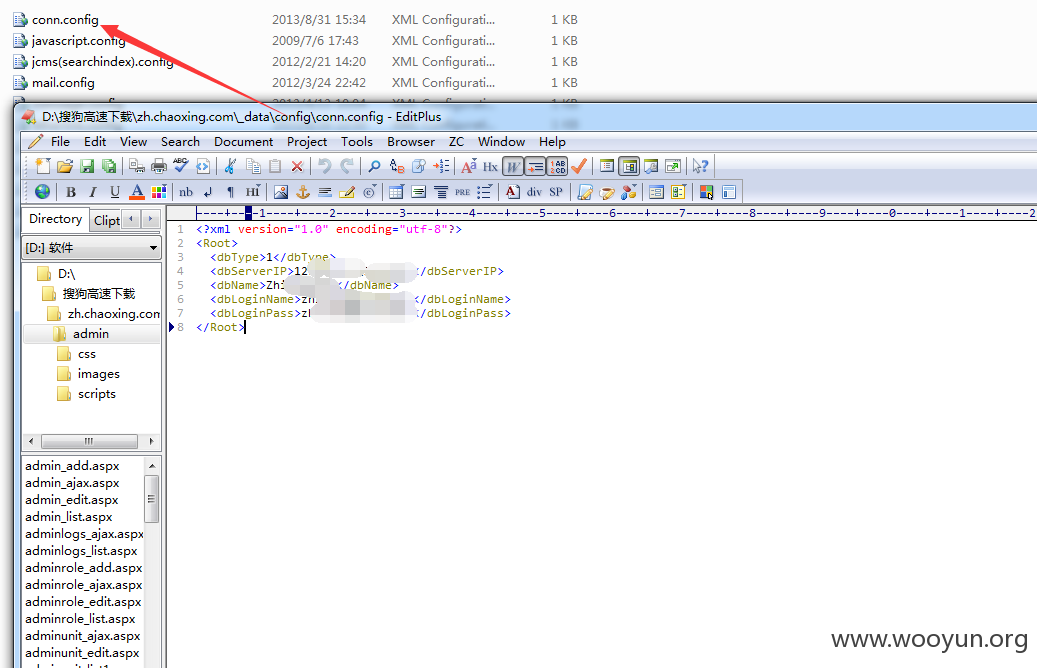Toggle line numbers display button
This screenshot has width=1037, height=668.
[x=558, y=166]
